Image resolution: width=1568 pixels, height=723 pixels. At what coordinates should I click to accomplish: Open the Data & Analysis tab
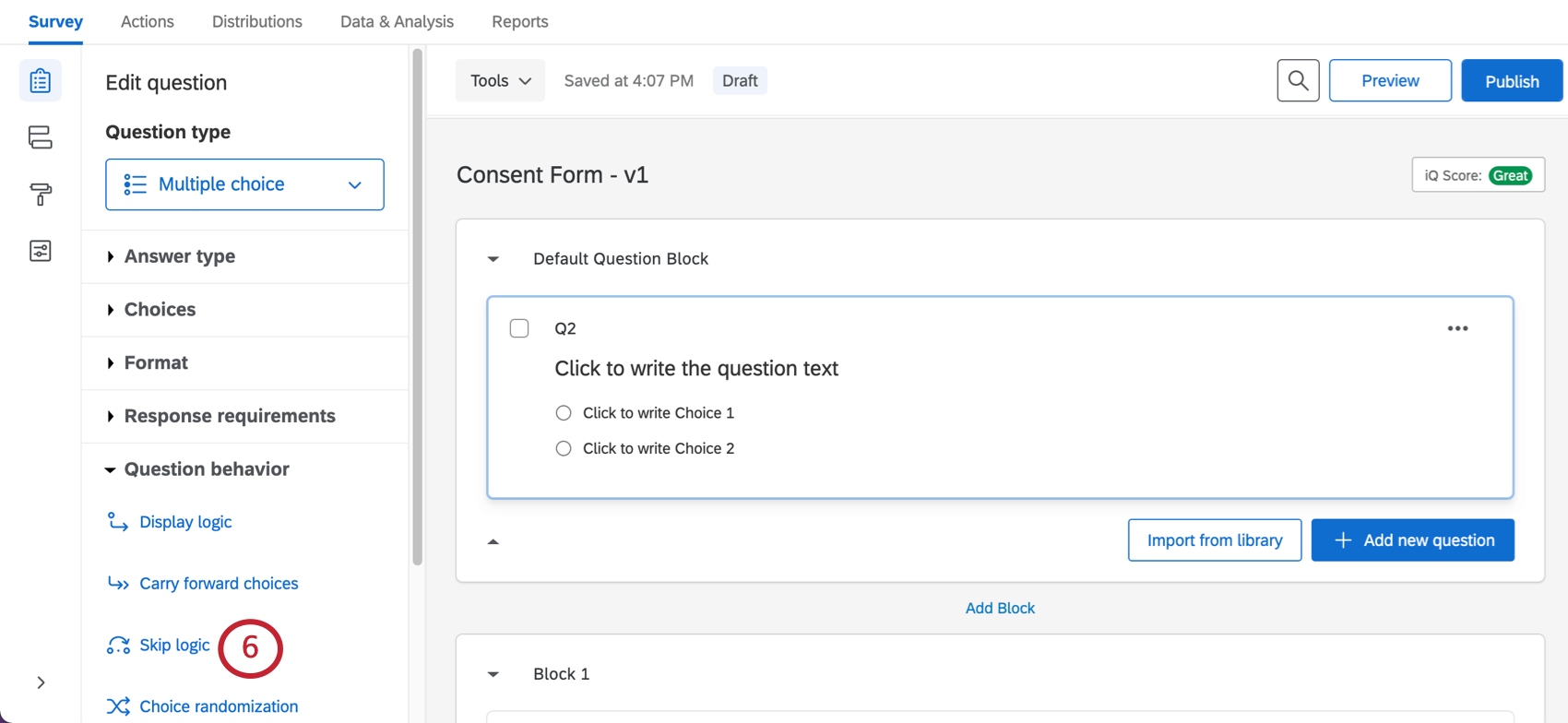[x=397, y=21]
